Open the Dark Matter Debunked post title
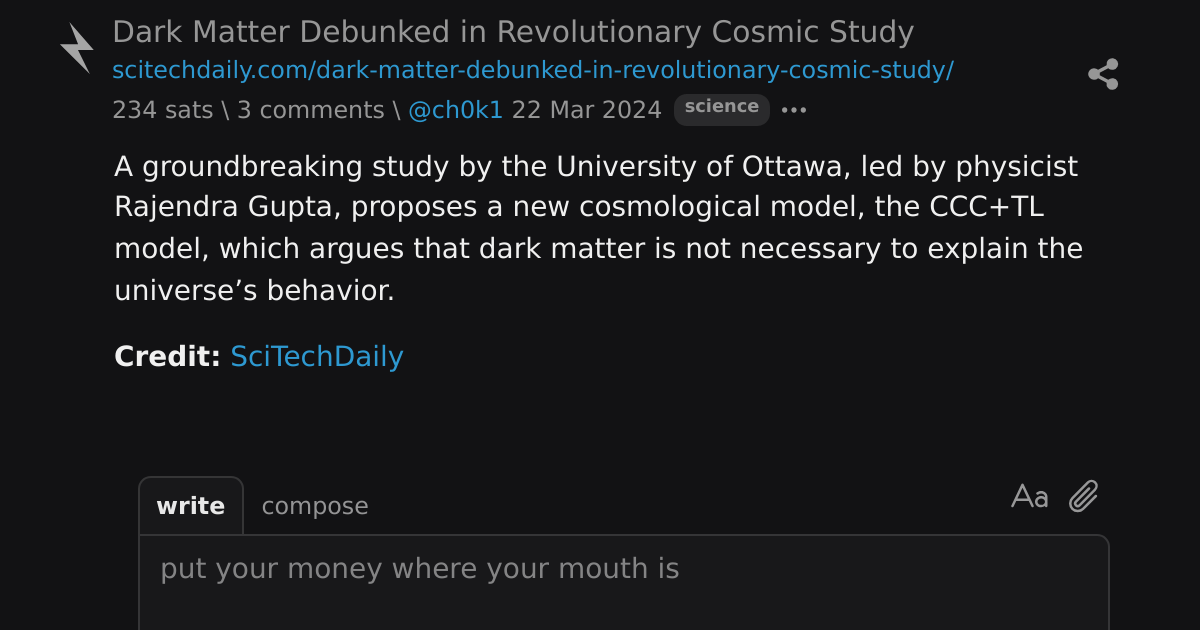The width and height of the screenshot is (1200, 630). (x=513, y=32)
